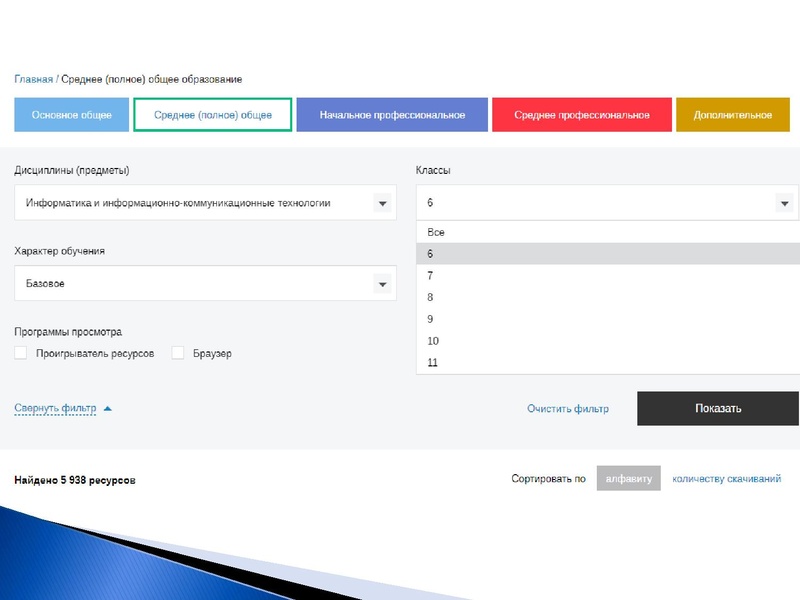Go to the Среднее профессиональное tab
The height and width of the screenshot is (600, 800).
581,115
